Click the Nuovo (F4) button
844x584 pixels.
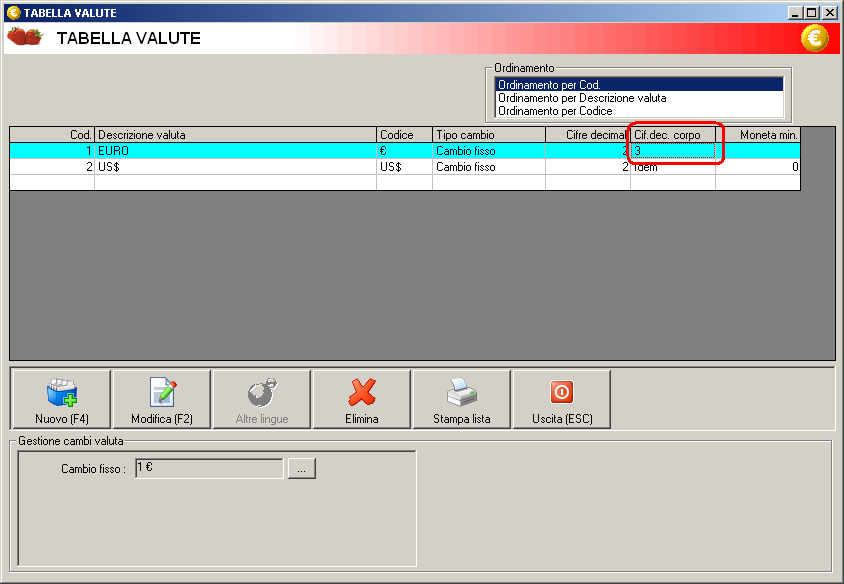click(x=61, y=399)
